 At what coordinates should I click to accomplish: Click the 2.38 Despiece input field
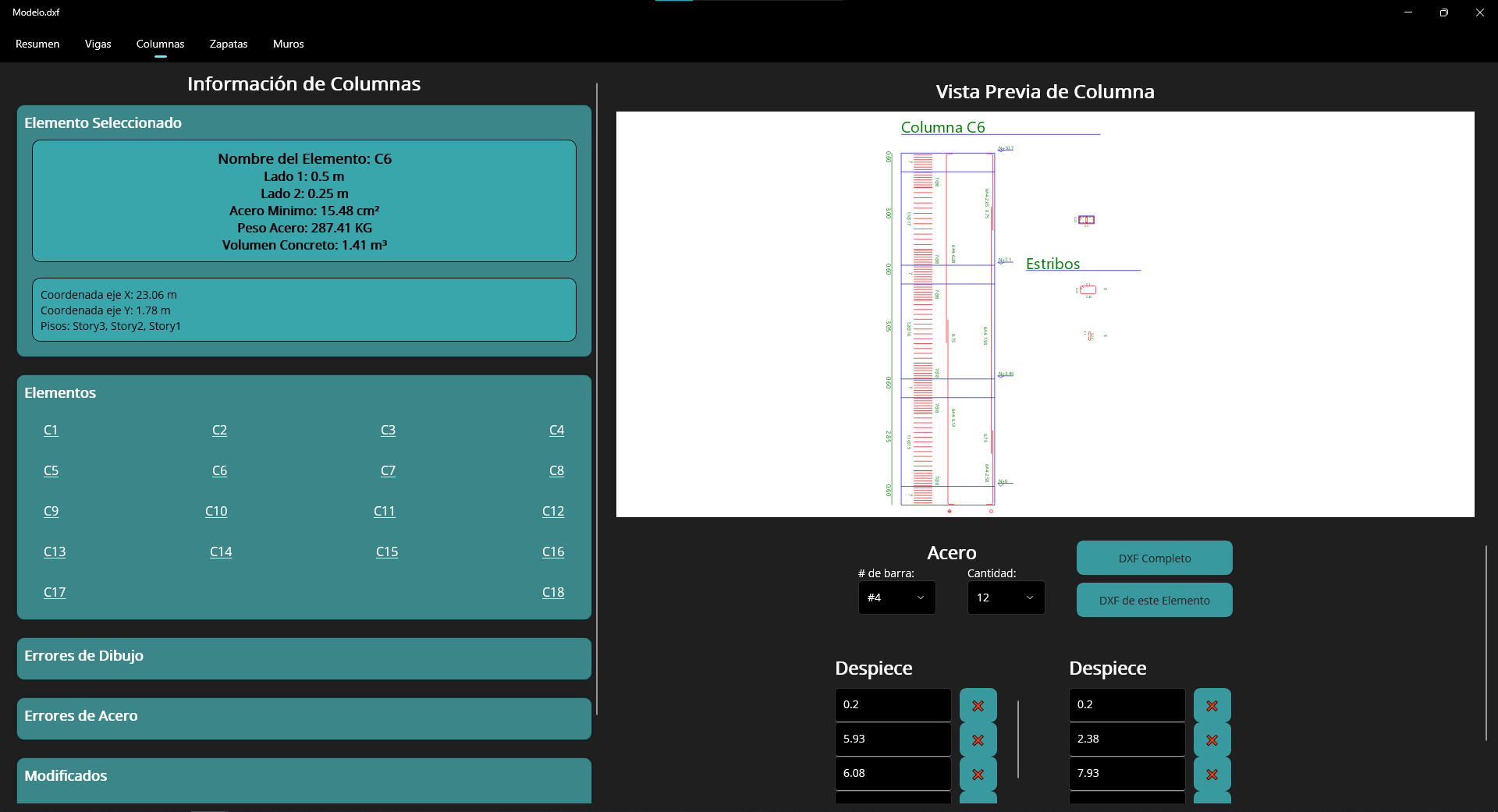click(x=1127, y=739)
